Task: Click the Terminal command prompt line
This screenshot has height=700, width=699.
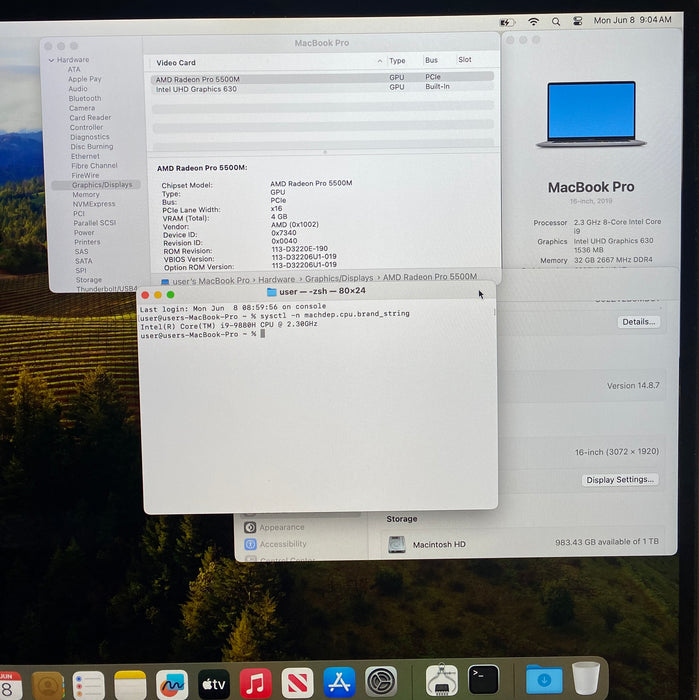Action: [203, 334]
